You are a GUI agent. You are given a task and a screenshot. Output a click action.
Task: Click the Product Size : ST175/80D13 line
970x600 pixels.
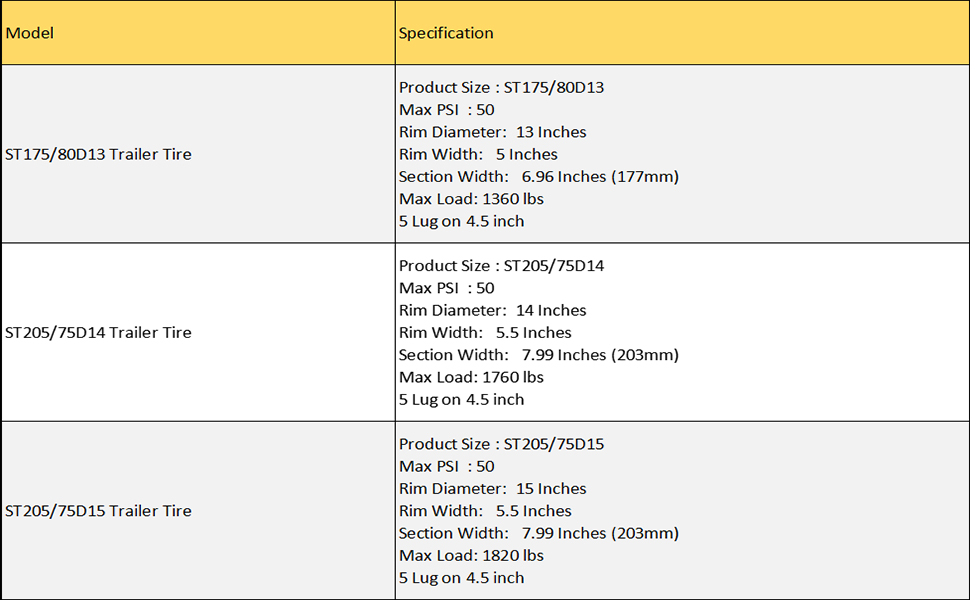click(501, 87)
